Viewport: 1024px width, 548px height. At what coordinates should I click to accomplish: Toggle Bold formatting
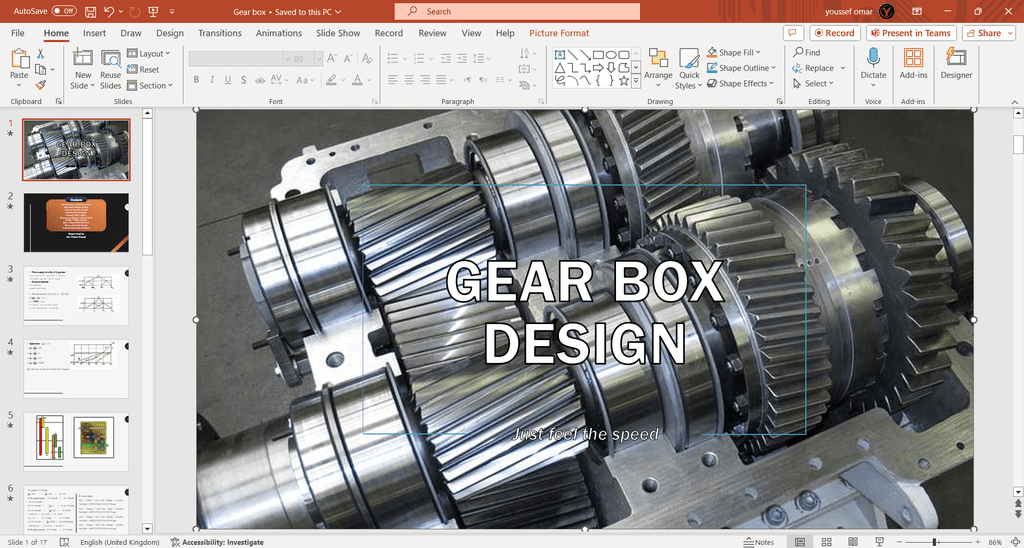(196, 80)
